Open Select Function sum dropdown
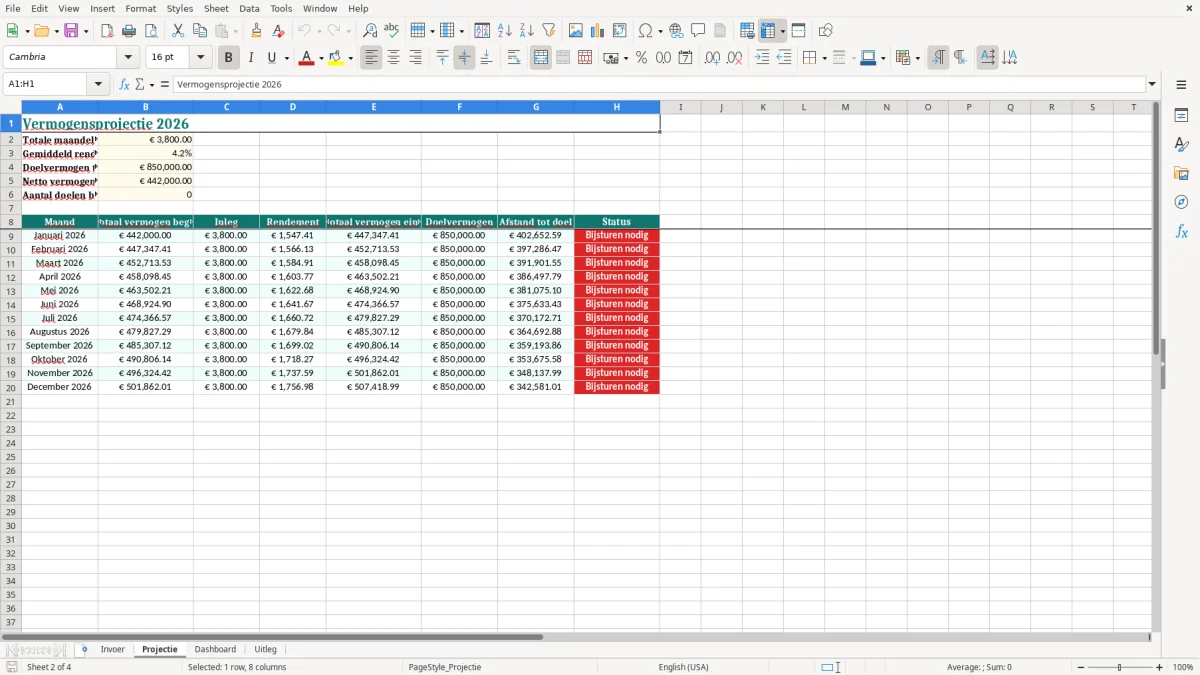Viewport: 1200px width, 675px height. (152, 85)
